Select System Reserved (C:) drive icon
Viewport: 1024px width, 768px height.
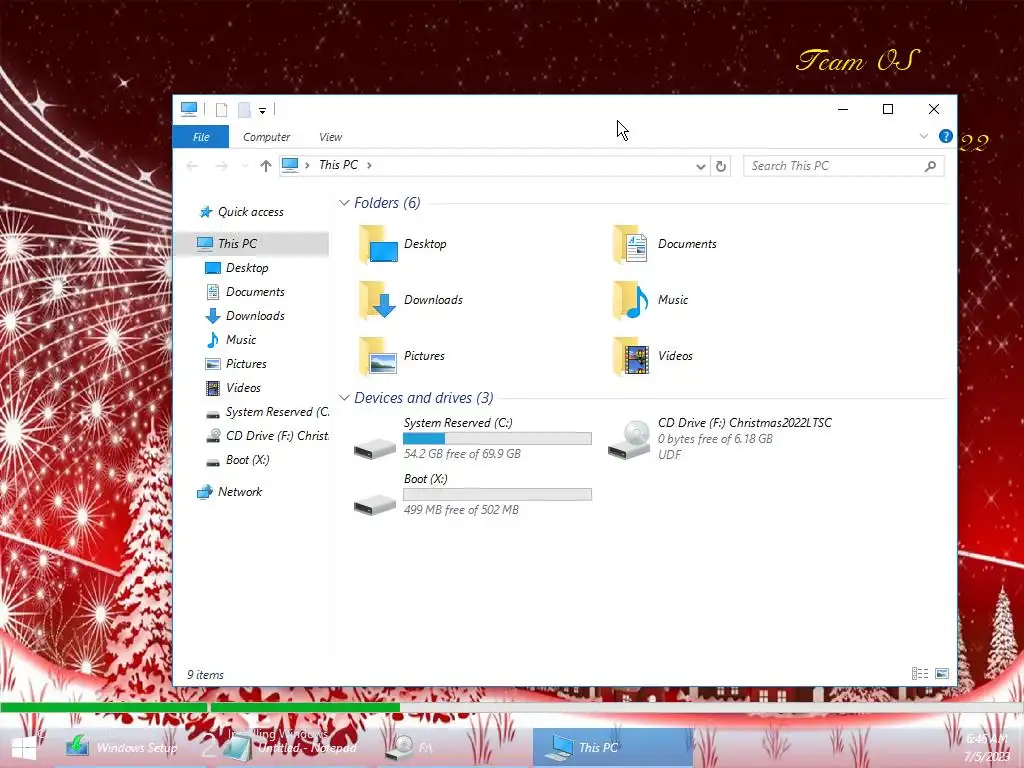click(374, 447)
